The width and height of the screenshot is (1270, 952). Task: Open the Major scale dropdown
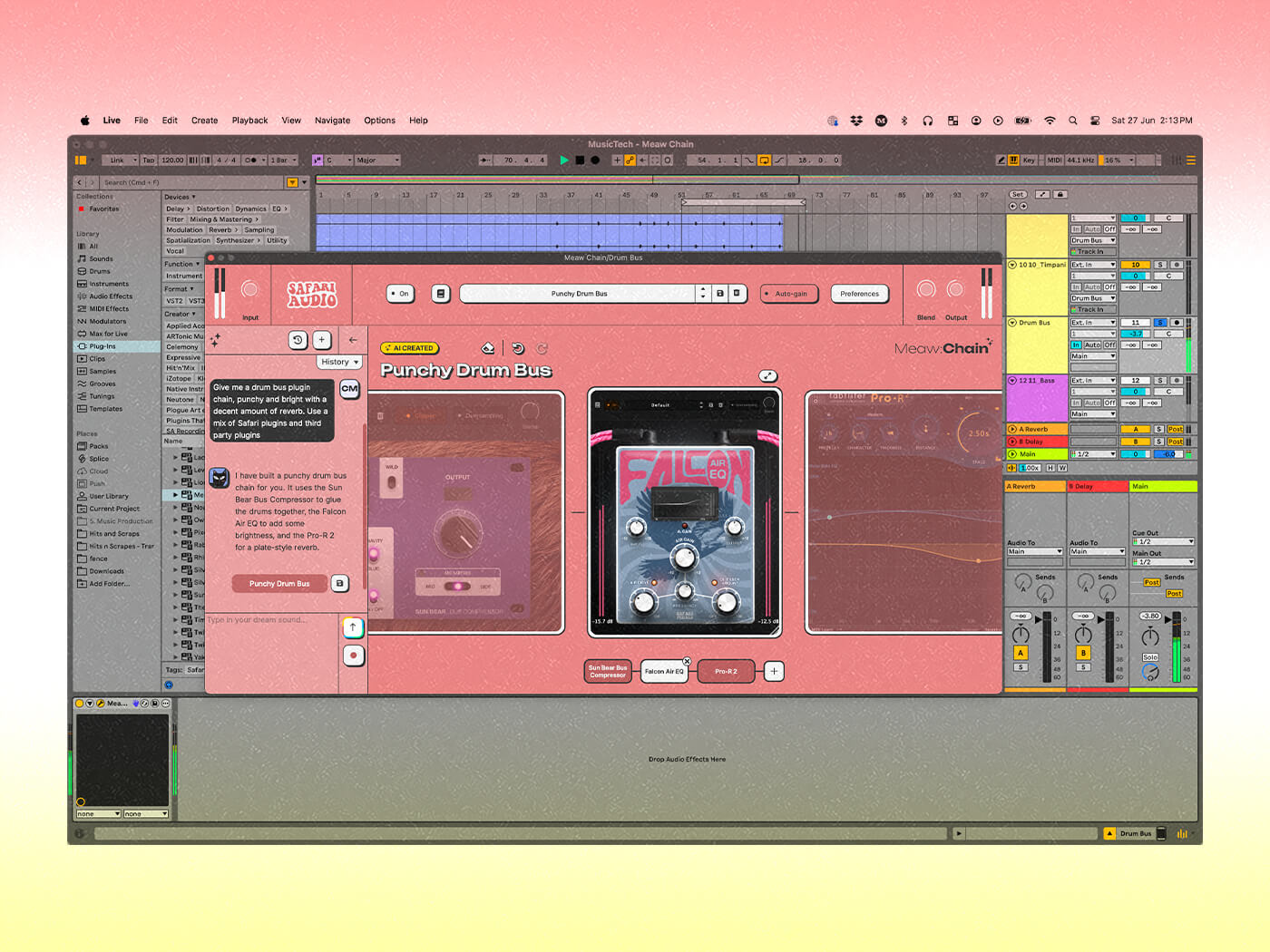(x=377, y=160)
